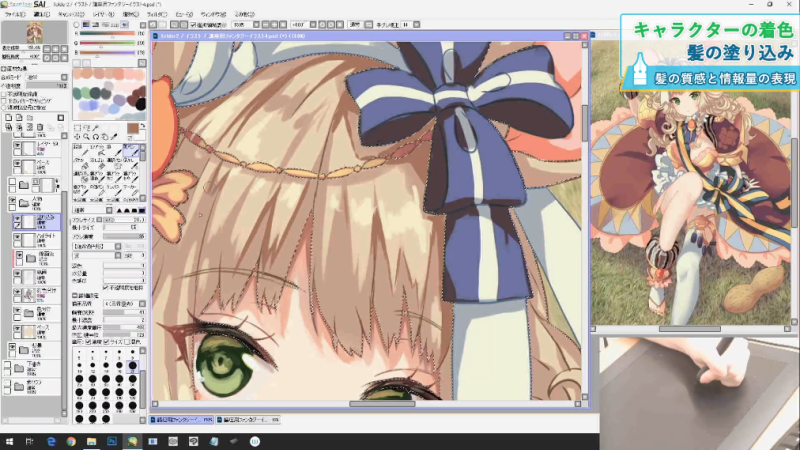Toggle the scratchpad panel icon

point(124,24)
